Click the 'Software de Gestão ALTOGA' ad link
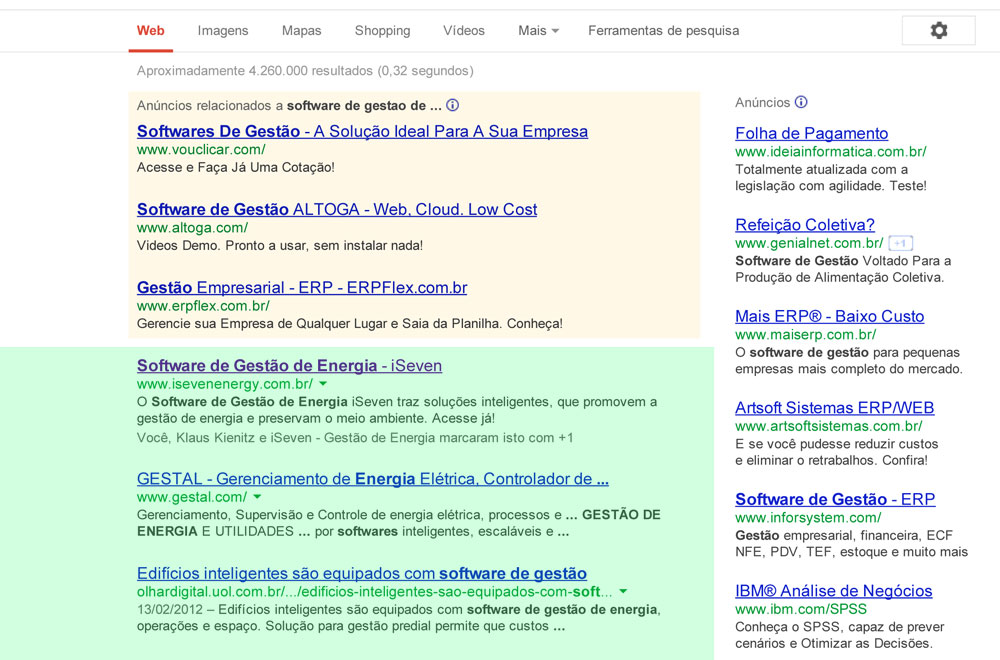This screenshot has height=660, width=1000. 337,209
